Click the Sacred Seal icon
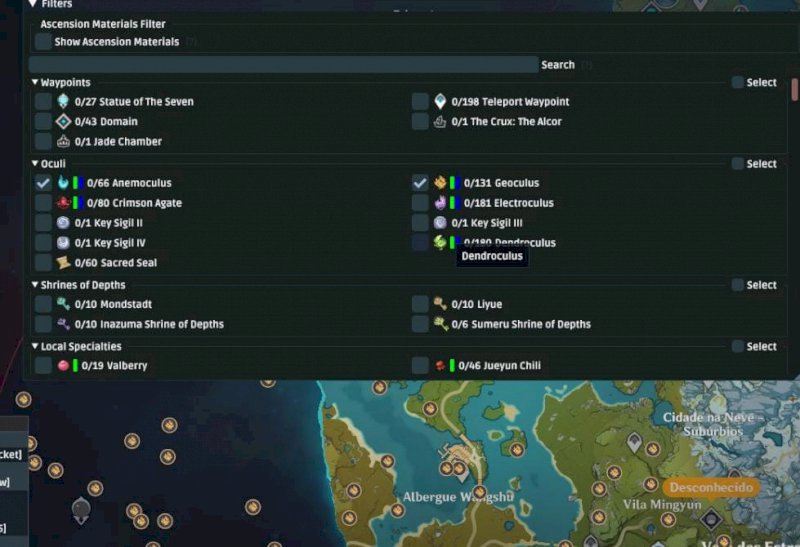This screenshot has width=800, height=547. (63, 263)
